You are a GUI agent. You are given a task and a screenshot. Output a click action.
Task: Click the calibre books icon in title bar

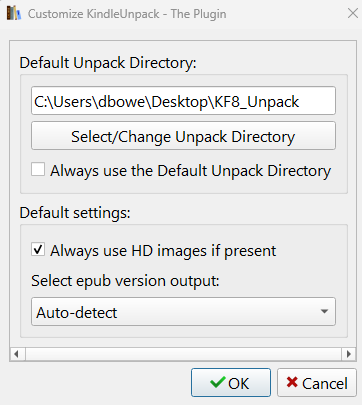coord(14,13)
